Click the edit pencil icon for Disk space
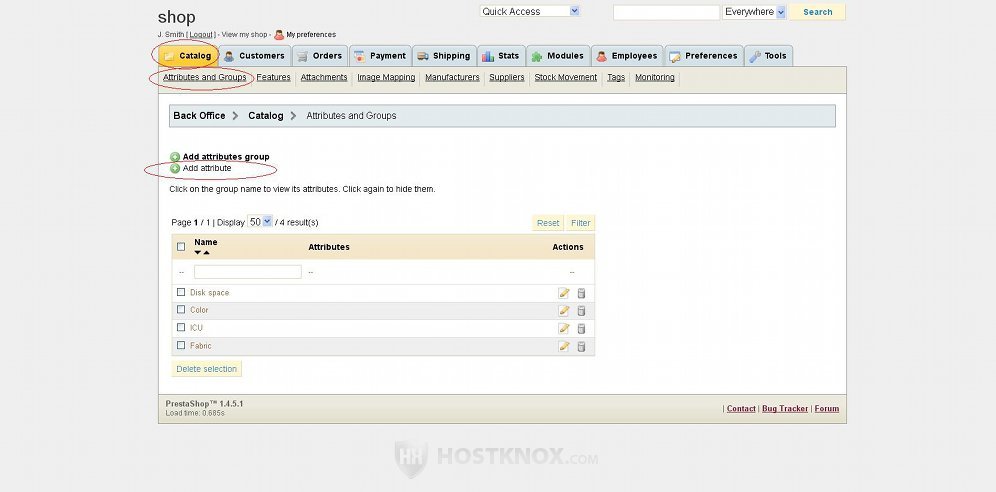The height and width of the screenshot is (492, 996). (564, 293)
